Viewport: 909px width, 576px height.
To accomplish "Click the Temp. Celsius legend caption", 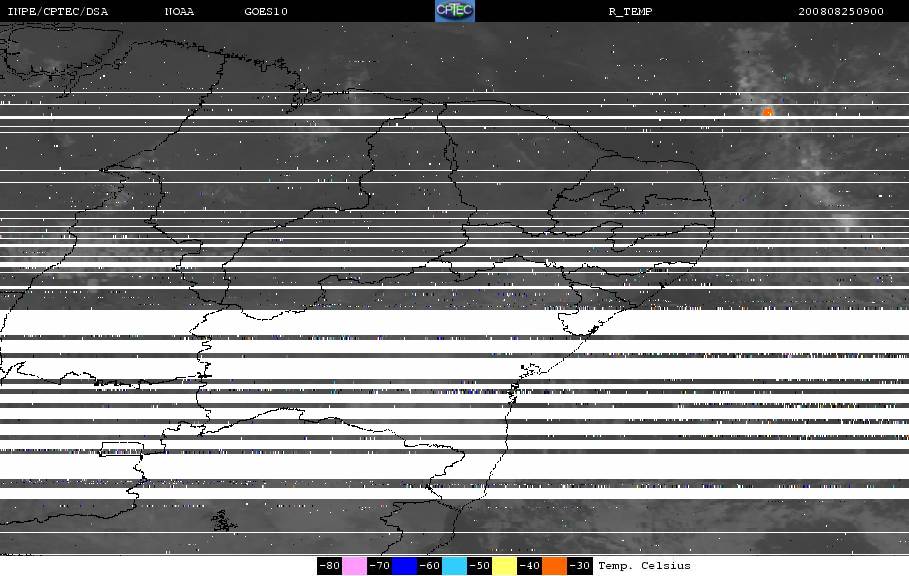I will pyautogui.click(x=644, y=566).
